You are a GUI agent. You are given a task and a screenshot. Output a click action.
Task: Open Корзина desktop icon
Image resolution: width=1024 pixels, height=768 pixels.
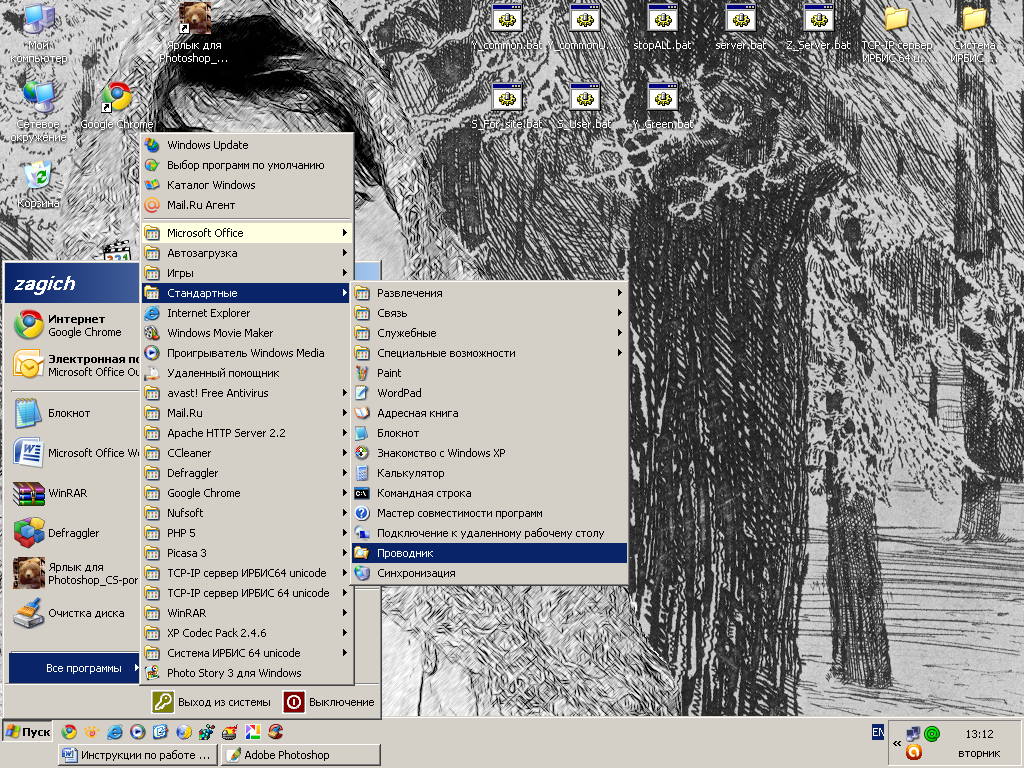[x=38, y=185]
